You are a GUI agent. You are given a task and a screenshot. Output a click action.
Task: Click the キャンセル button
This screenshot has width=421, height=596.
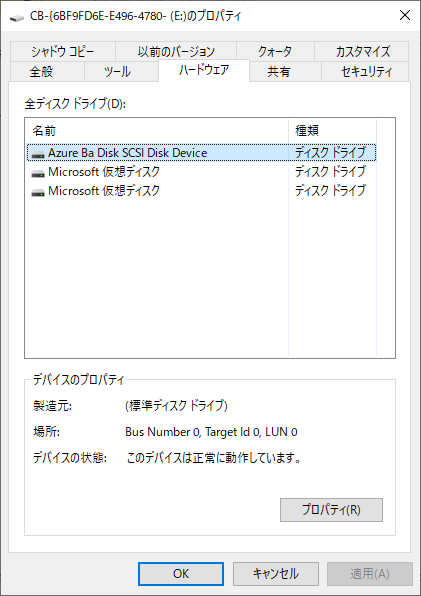pyautogui.click(x=276, y=574)
